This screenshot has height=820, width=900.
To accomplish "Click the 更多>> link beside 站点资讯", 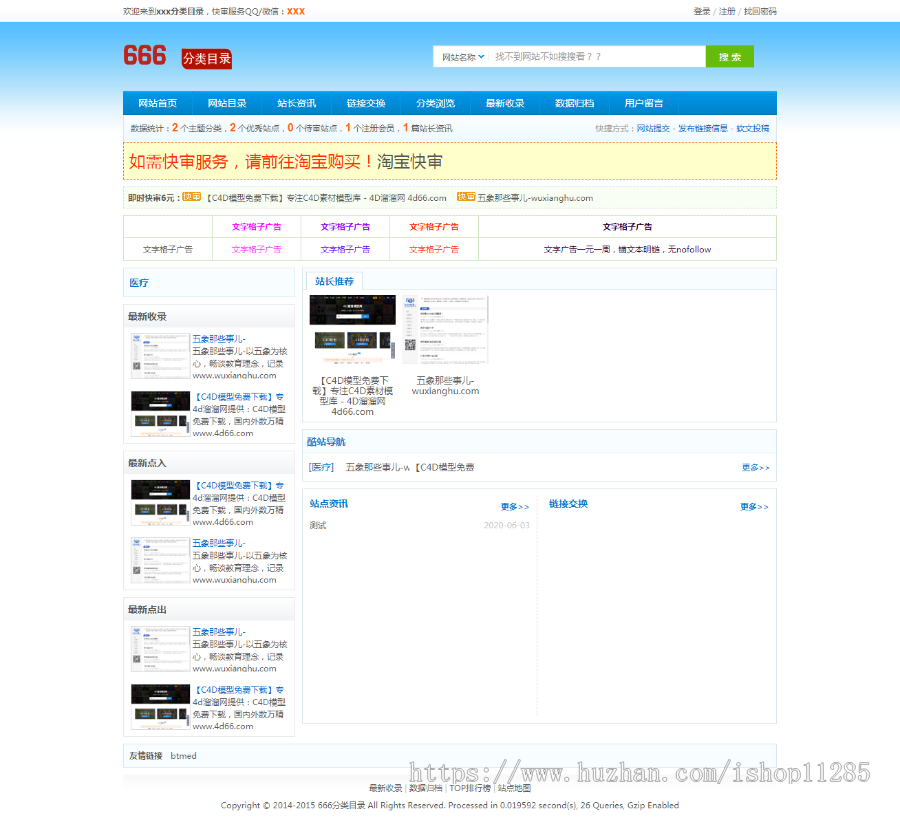I will click(x=515, y=507).
